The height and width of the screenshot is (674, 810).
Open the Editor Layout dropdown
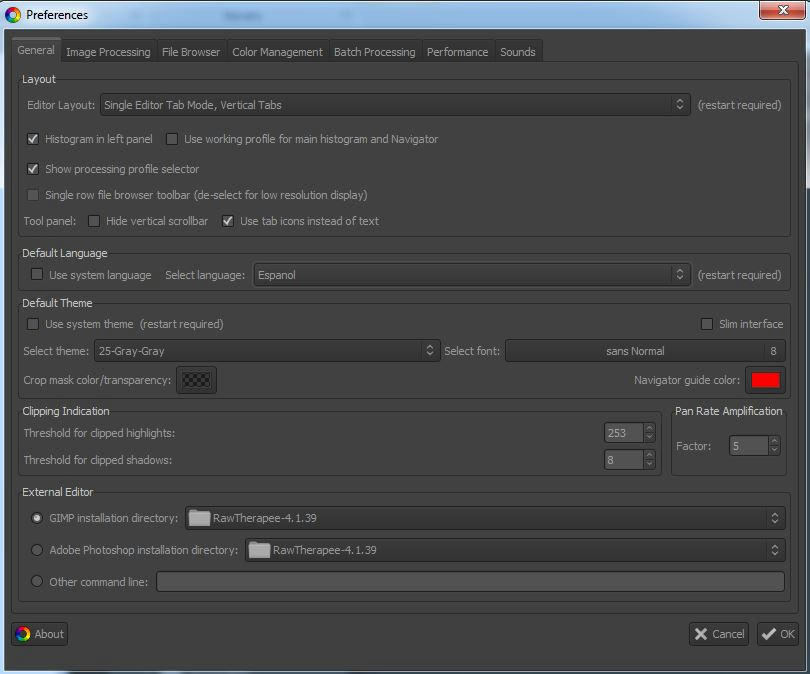click(394, 104)
